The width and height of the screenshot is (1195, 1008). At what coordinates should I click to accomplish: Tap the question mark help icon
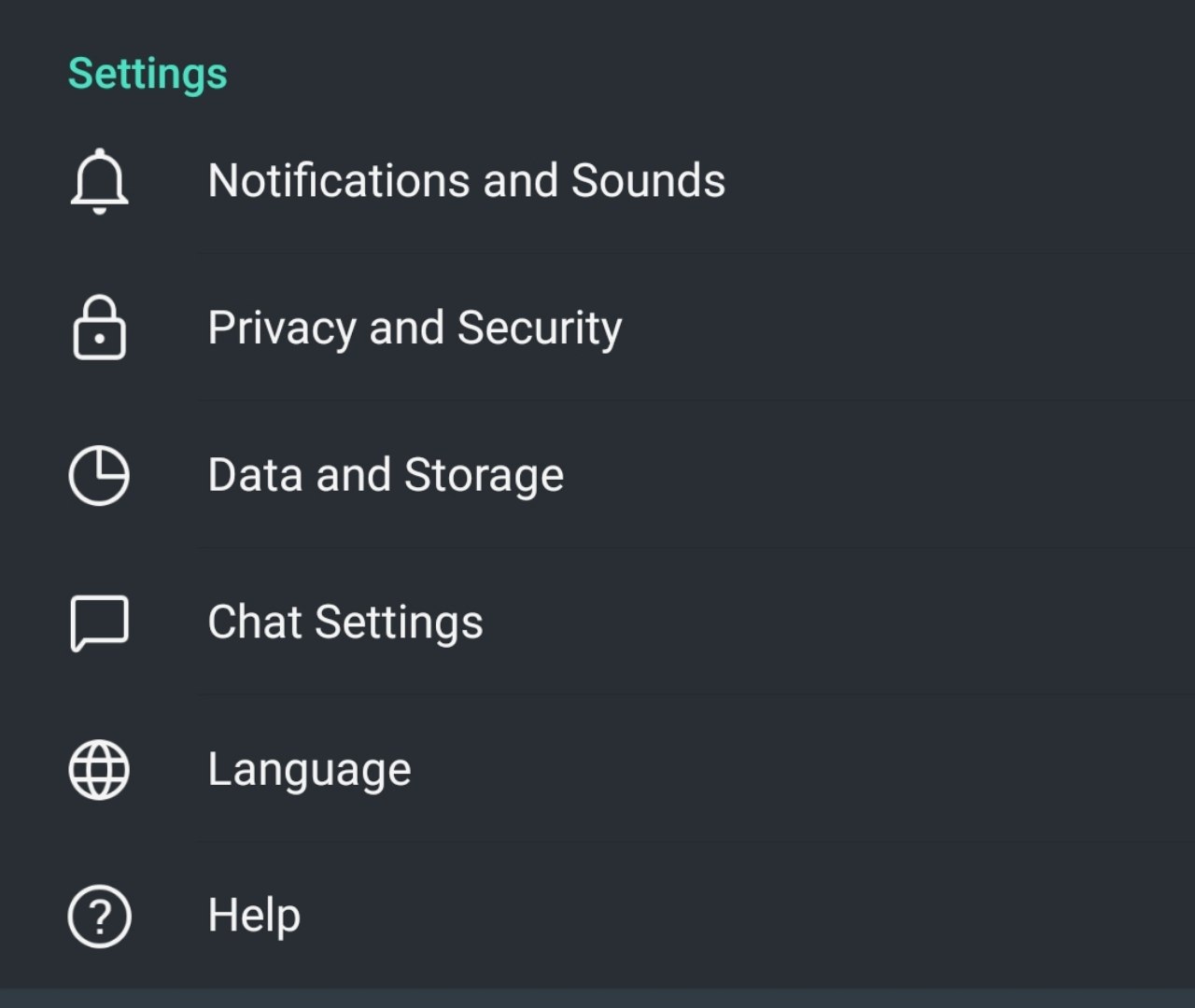(x=99, y=917)
